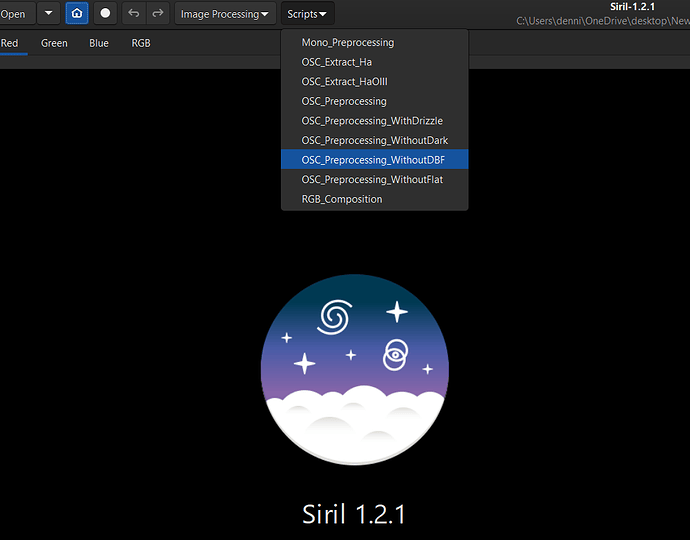The height and width of the screenshot is (540, 690).
Task: Open the Image Processing menu
Action: pos(225,14)
